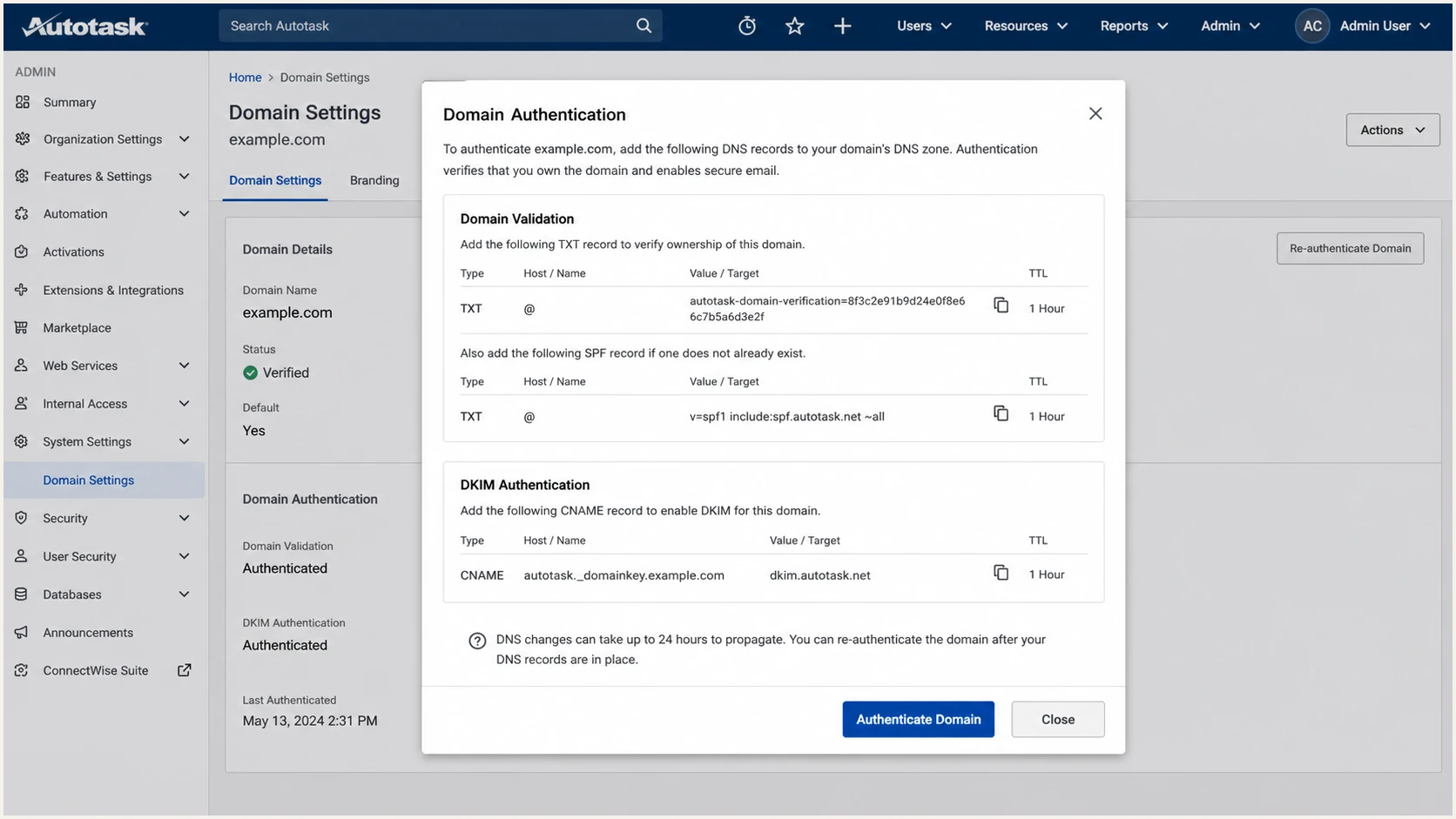Image resolution: width=1456 pixels, height=819 pixels.
Task: Expand the Security section chevron
Action: (184, 518)
